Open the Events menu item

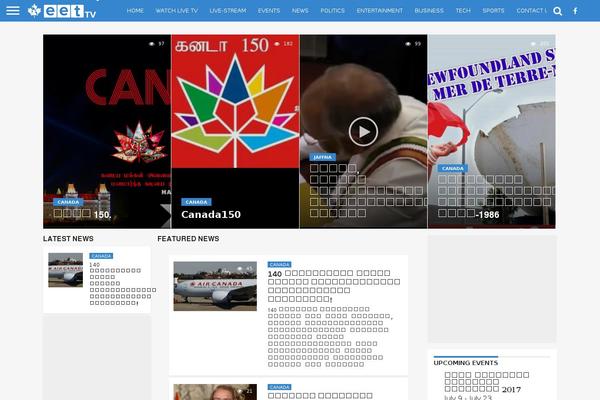(x=269, y=11)
